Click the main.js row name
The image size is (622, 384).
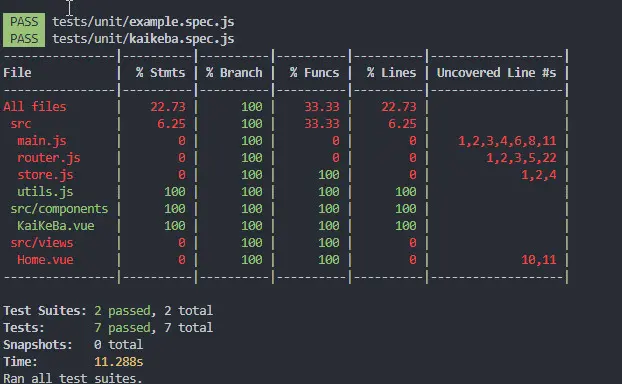42,141
